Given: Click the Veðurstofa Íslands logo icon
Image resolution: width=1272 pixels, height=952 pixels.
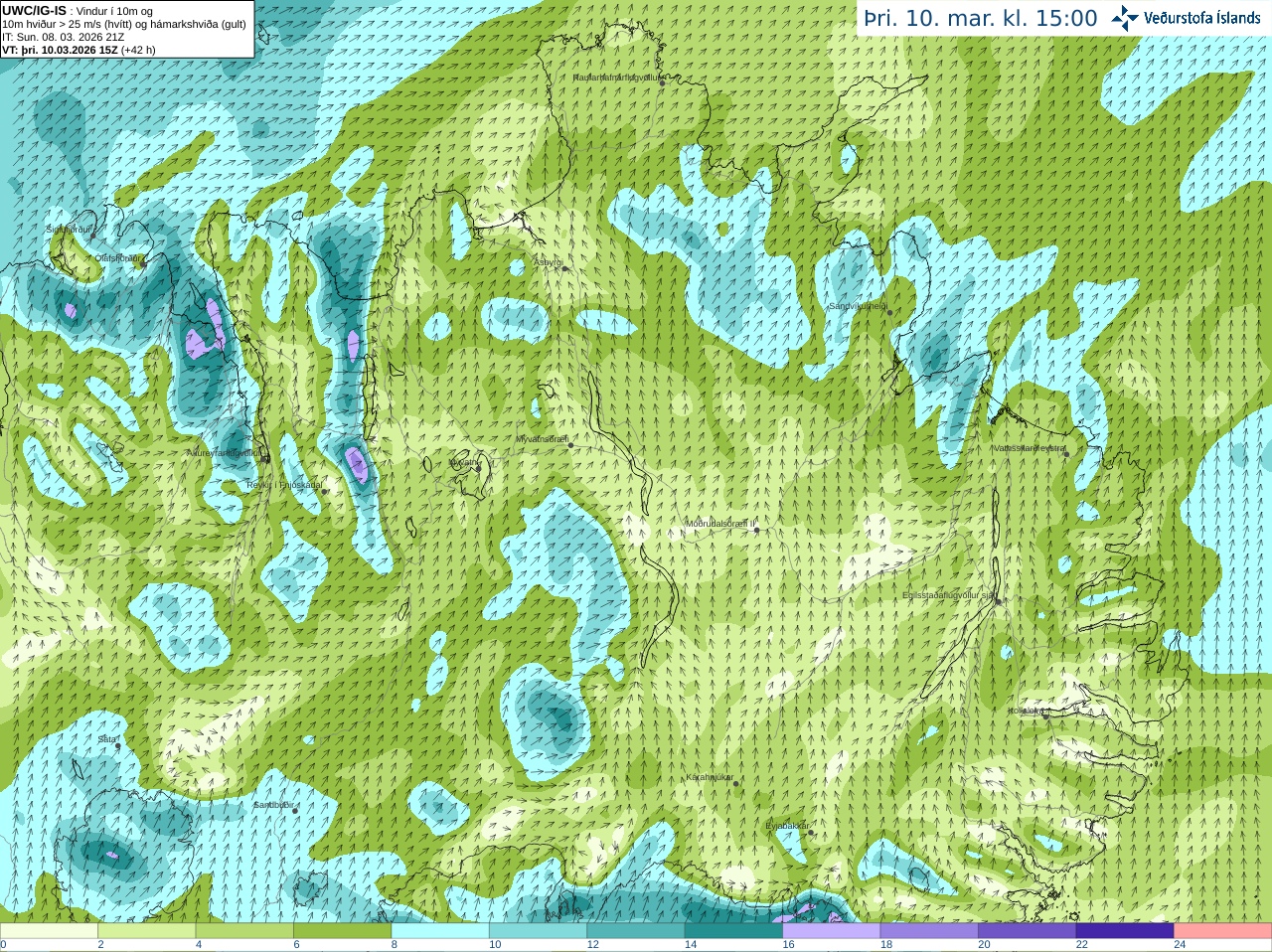Looking at the screenshot, I should [1125, 18].
